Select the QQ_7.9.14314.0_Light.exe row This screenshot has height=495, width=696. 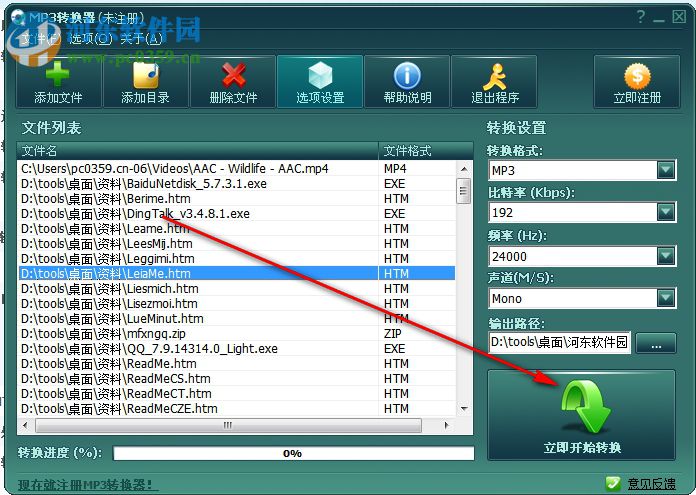click(237, 348)
